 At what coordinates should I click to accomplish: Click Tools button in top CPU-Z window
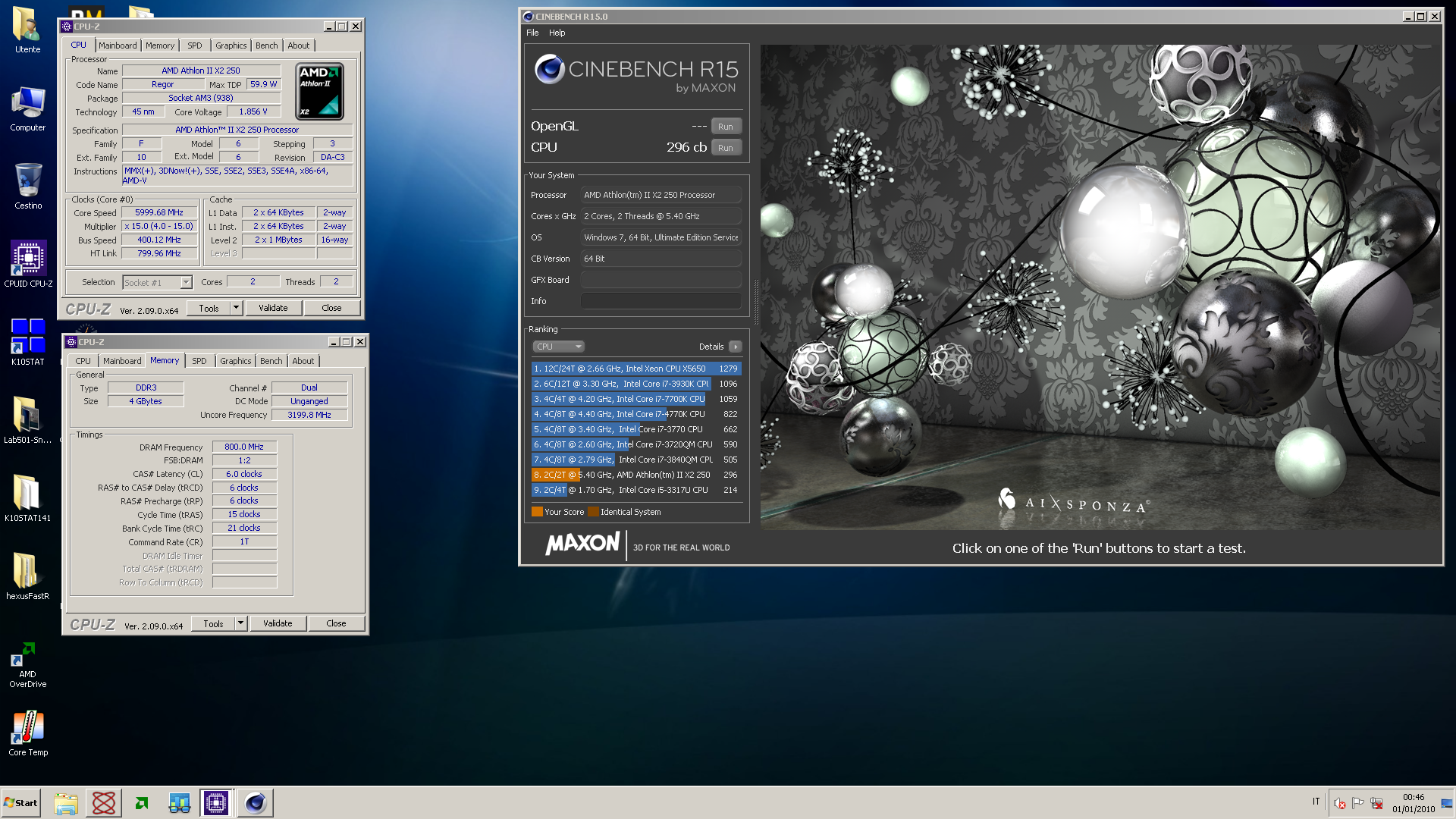pos(209,308)
